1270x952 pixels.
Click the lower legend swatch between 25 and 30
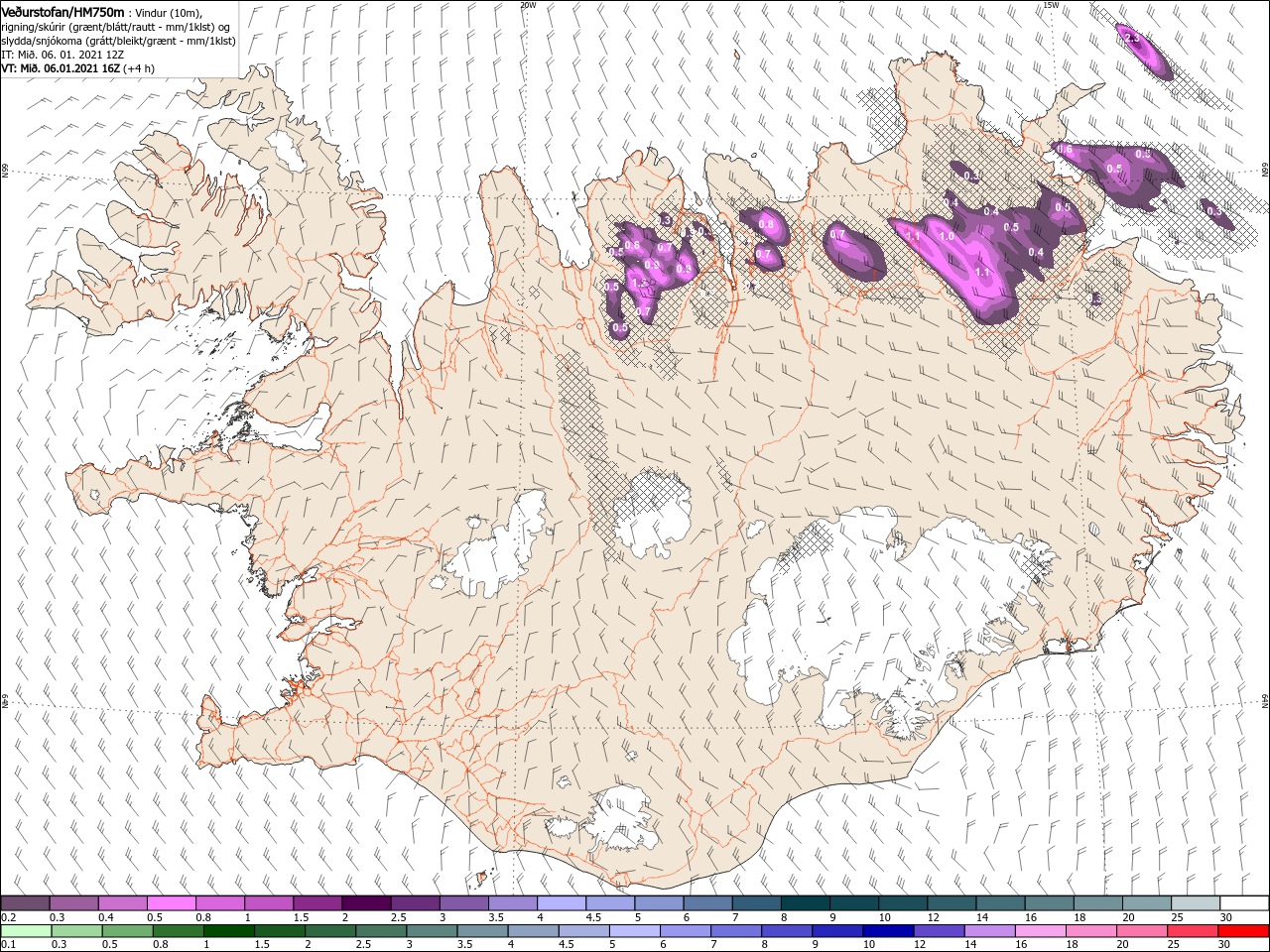(x=1192, y=931)
